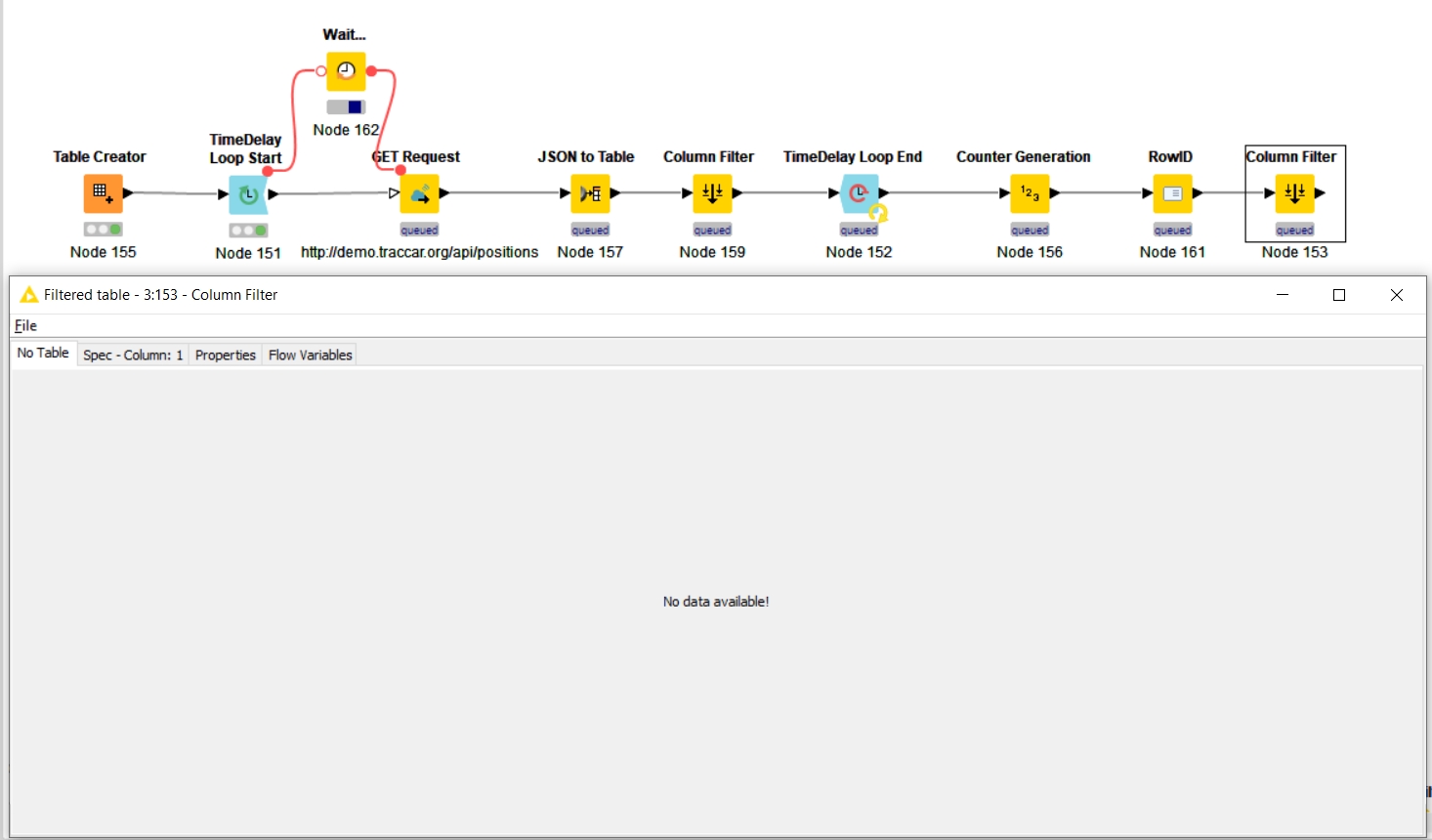Open the Spec - Column: 1 tab
The width and height of the screenshot is (1432, 840).
(x=133, y=355)
